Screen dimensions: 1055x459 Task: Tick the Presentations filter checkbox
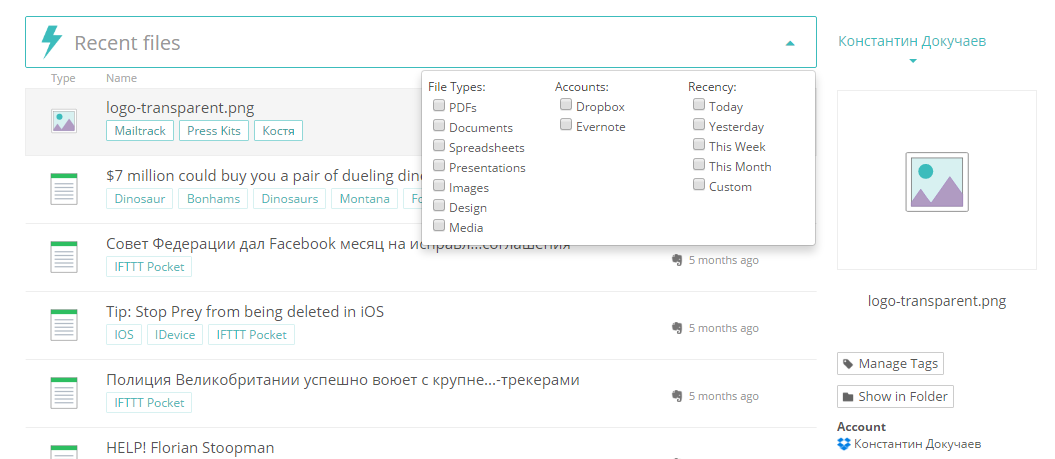(439, 165)
